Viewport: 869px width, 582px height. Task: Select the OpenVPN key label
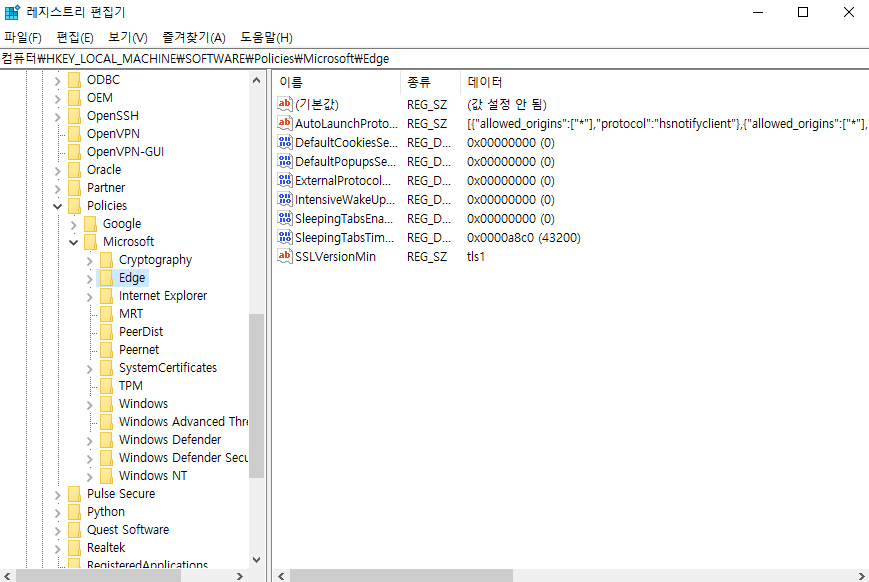coord(113,134)
